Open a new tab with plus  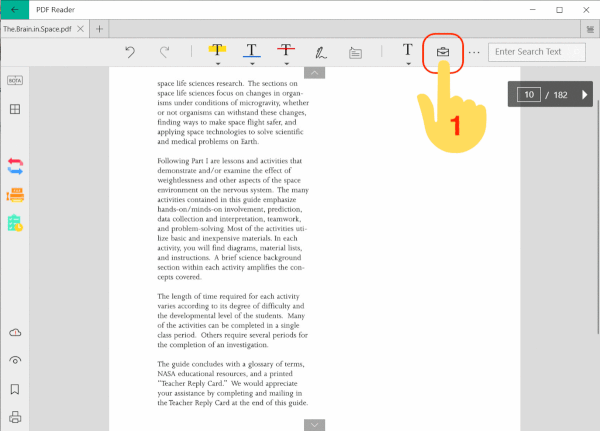[102, 29]
